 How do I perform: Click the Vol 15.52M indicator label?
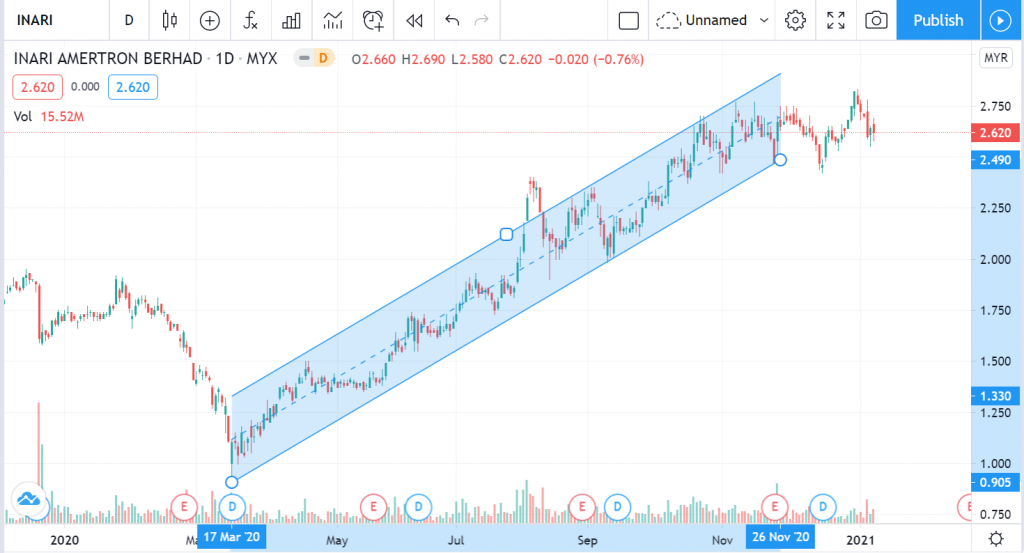[x=48, y=116]
